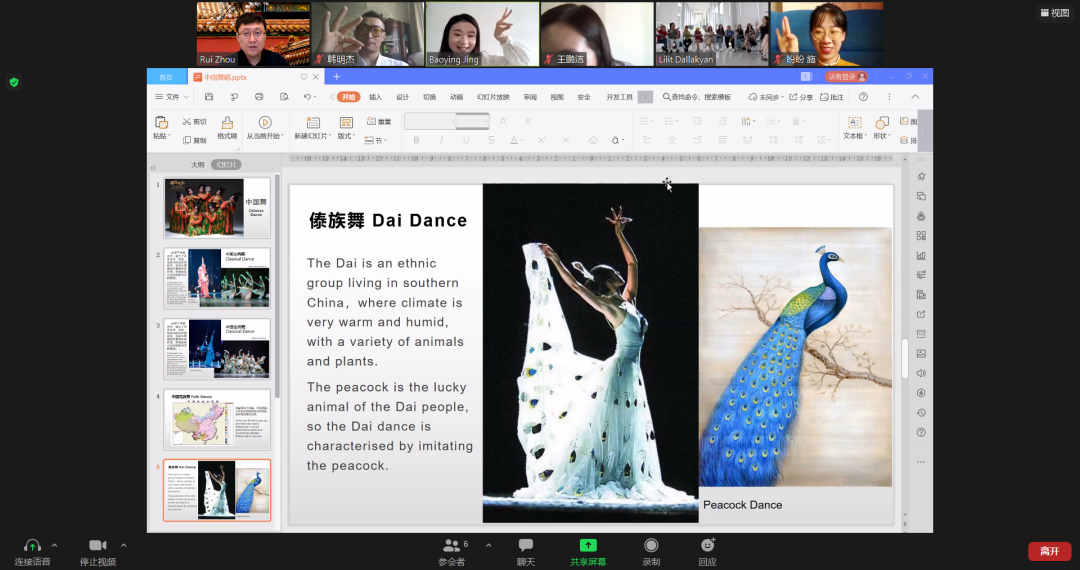
Task: Open the Slide Show (幻灯片放映) ribbon tab
Action: pyautogui.click(x=493, y=97)
